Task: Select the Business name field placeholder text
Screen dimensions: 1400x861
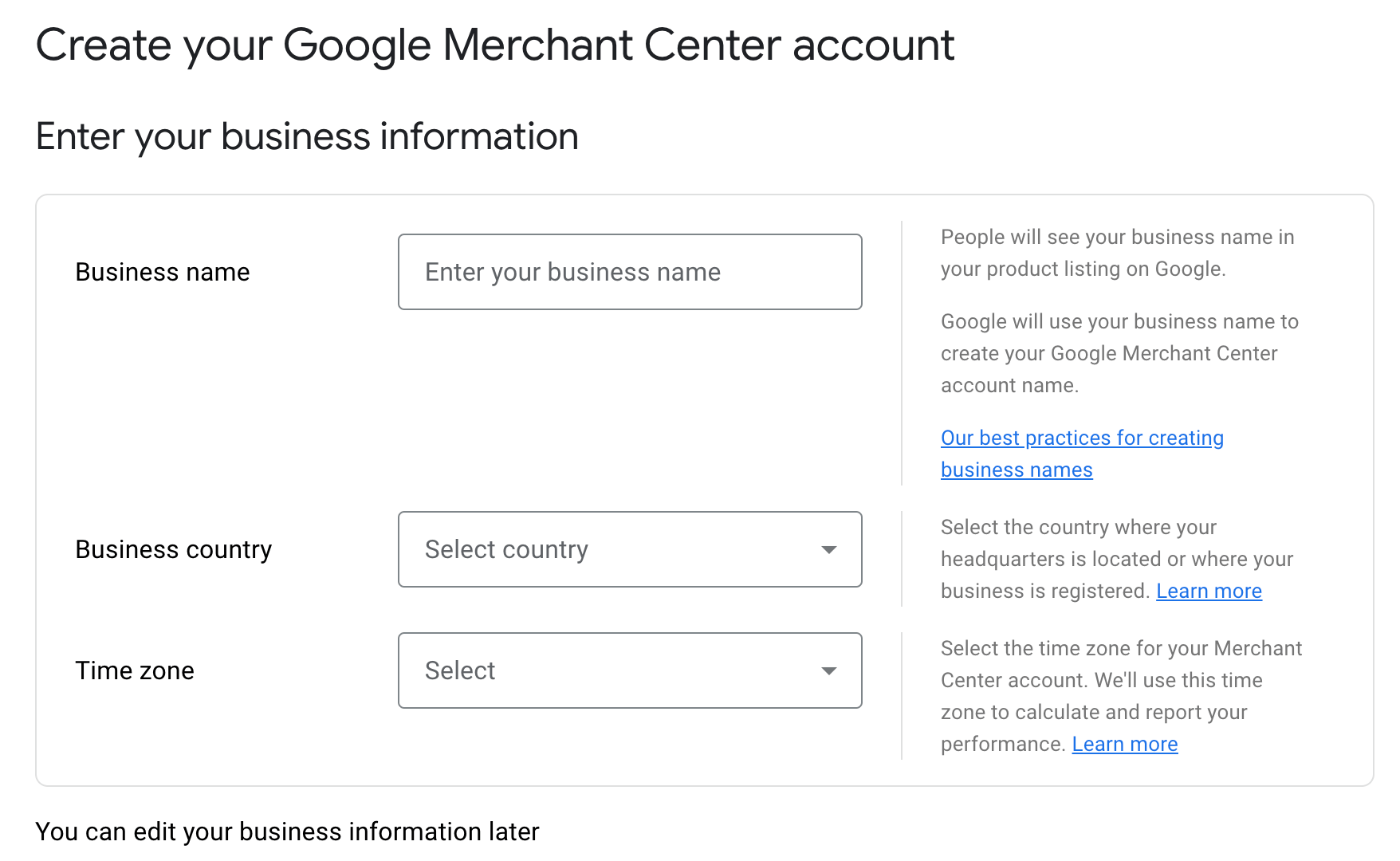Action: [x=572, y=272]
